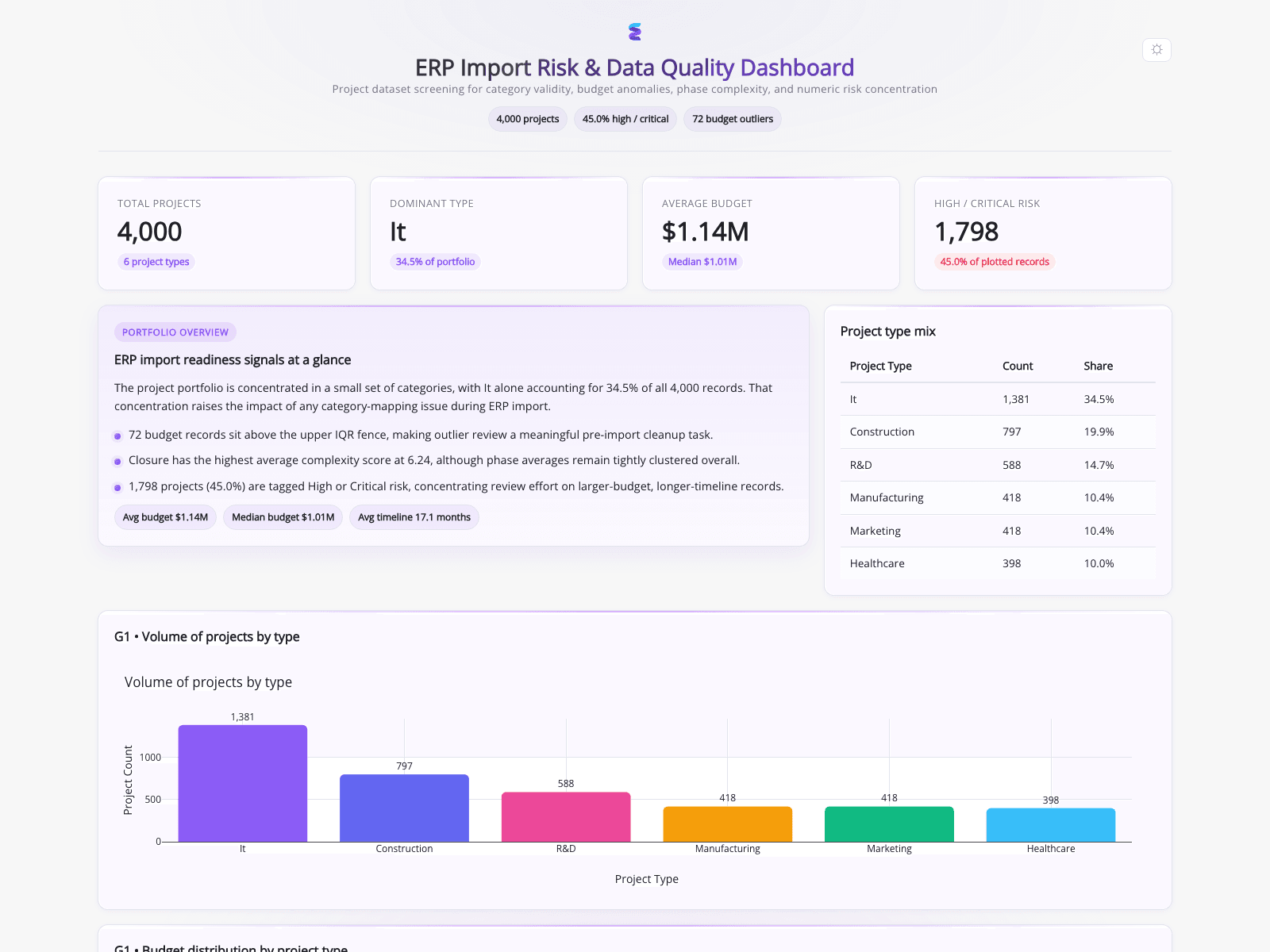Select the 'Healthcare' table row label
Viewport: 1270px width, 952px height.
[877, 563]
